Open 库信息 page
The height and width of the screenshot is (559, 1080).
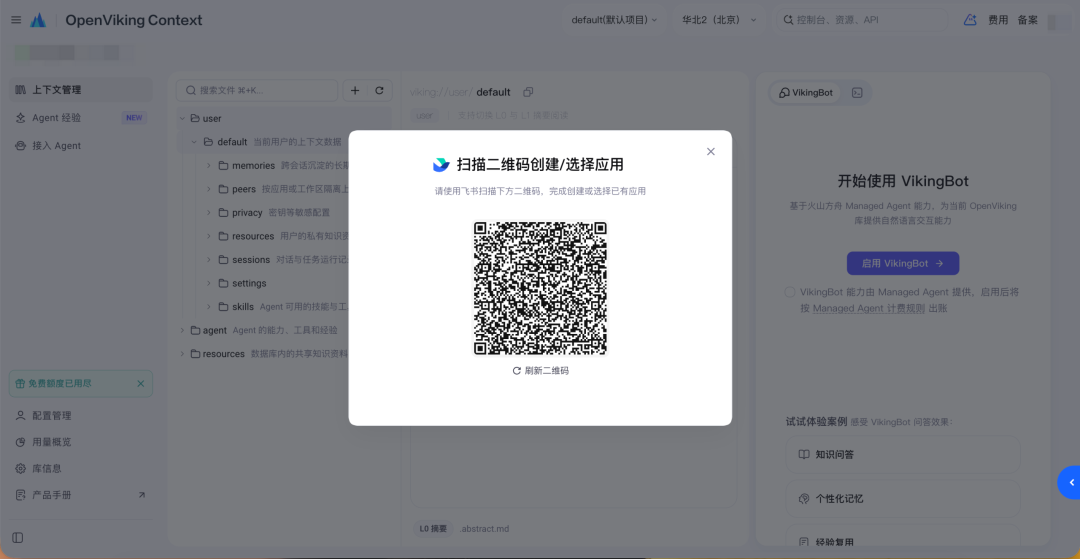click(x=81, y=468)
